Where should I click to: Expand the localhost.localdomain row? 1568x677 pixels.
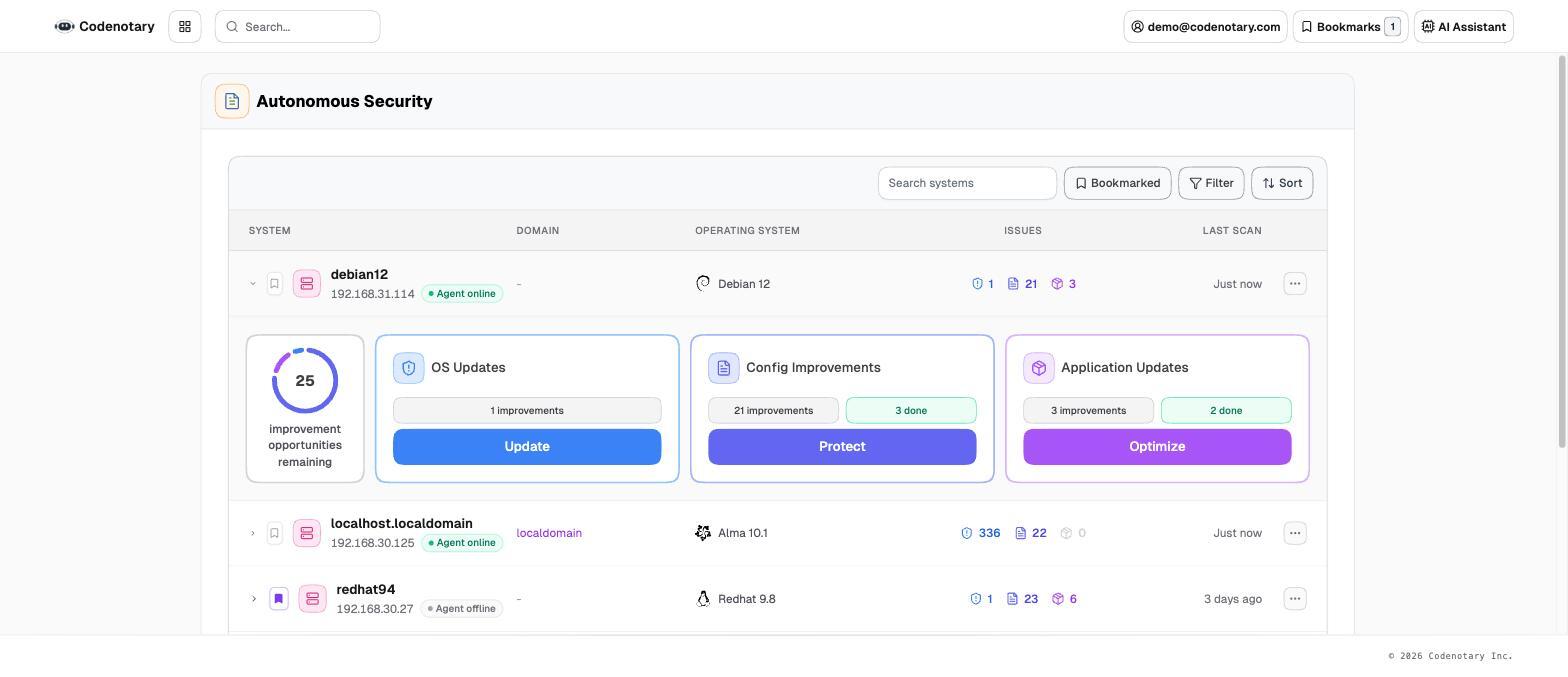click(x=253, y=533)
